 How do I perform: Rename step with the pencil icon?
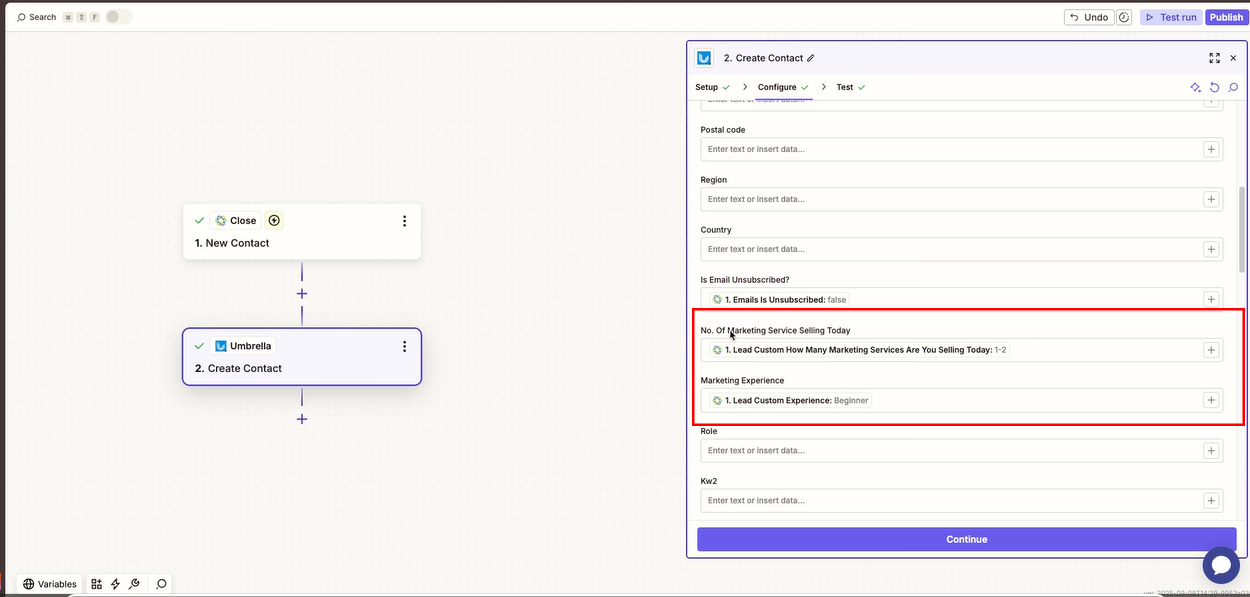click(x=811, y=58)
